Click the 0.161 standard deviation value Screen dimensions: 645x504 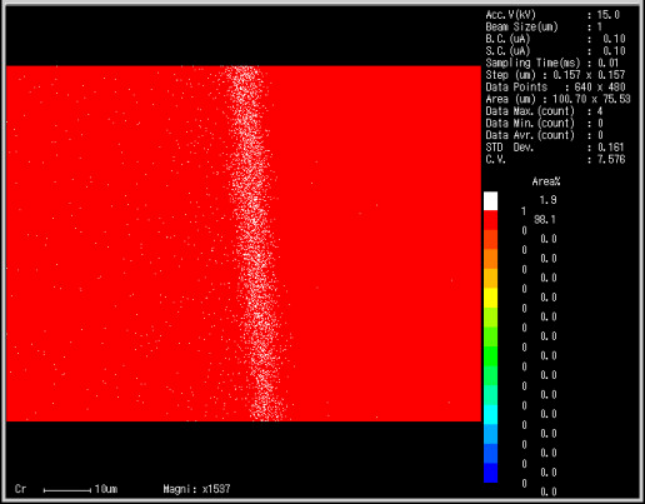point(612,147)
